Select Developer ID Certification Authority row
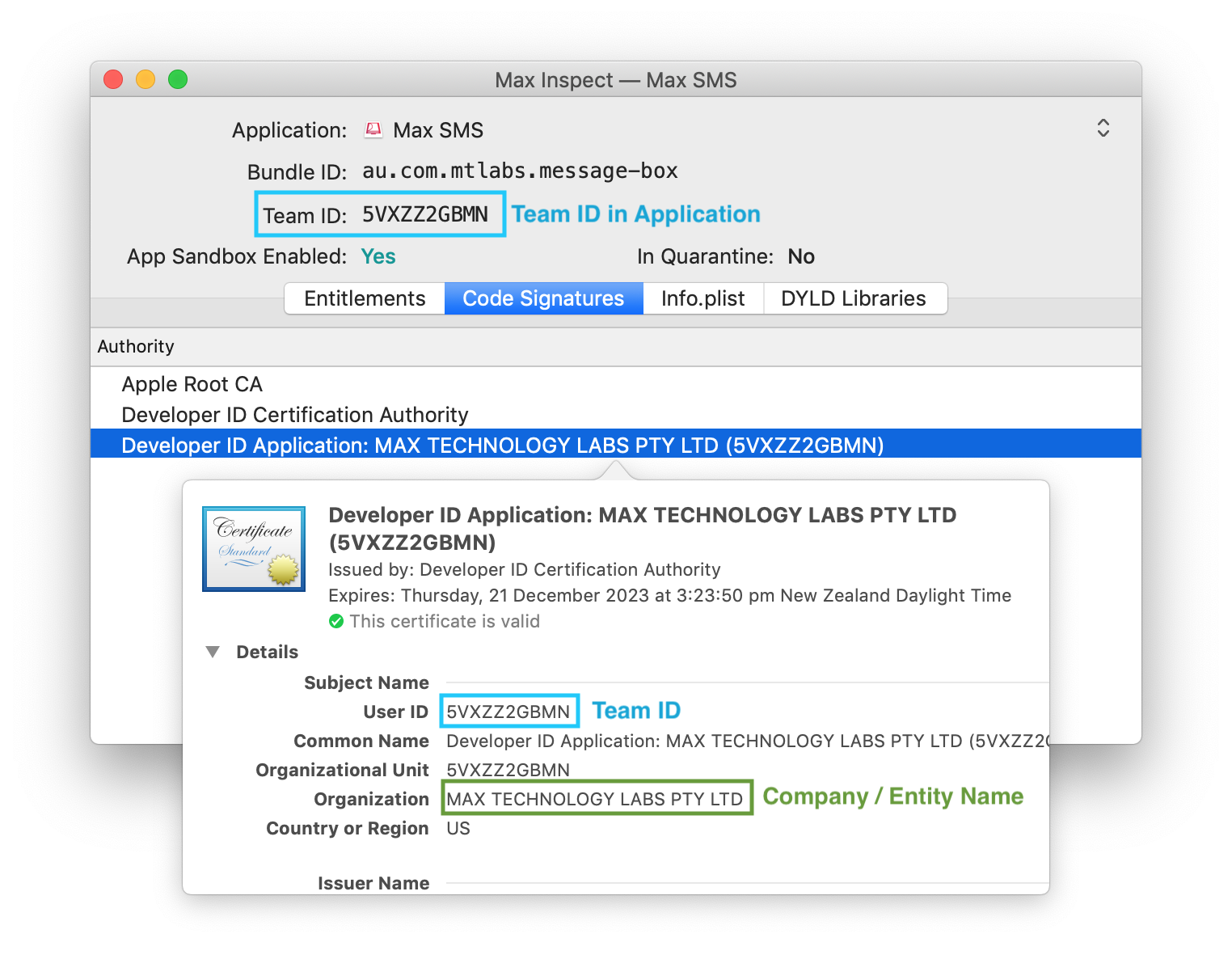 coord(295,415)
